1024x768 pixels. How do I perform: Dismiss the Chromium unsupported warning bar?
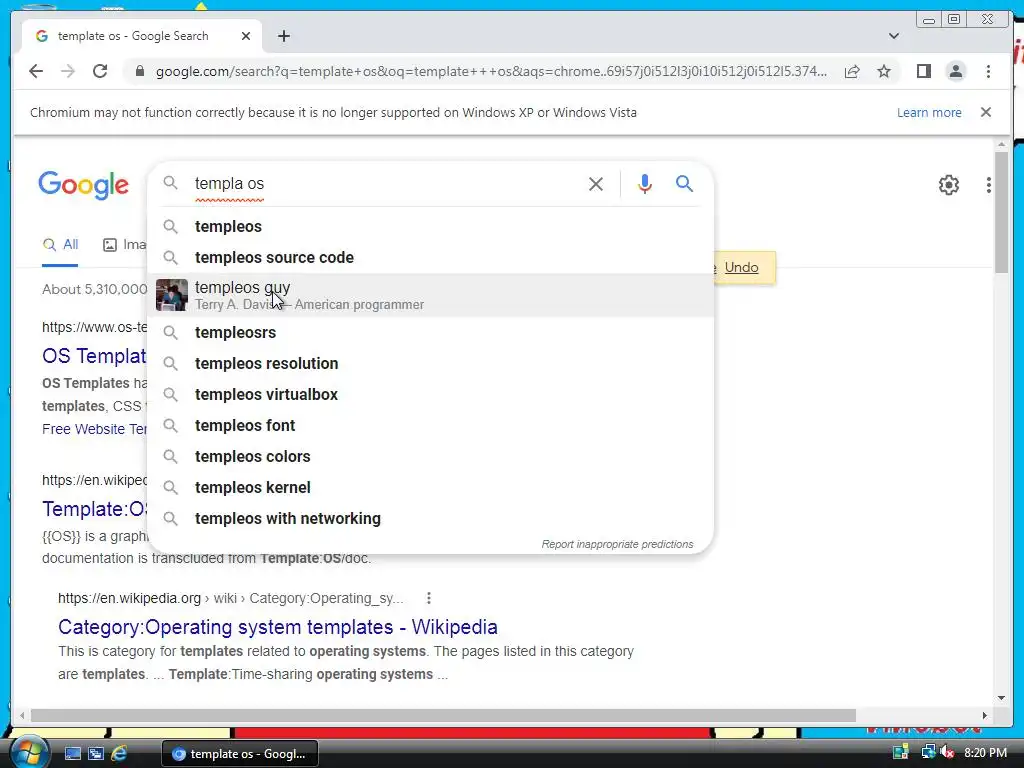986,112
